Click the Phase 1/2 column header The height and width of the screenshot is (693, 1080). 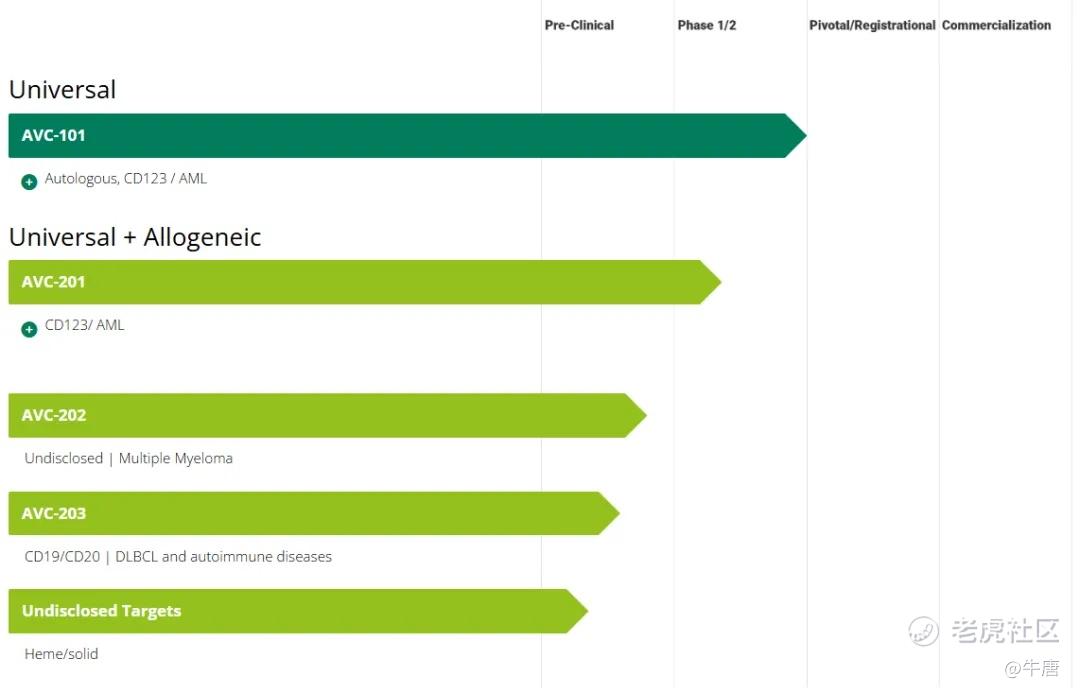[707, 25]
